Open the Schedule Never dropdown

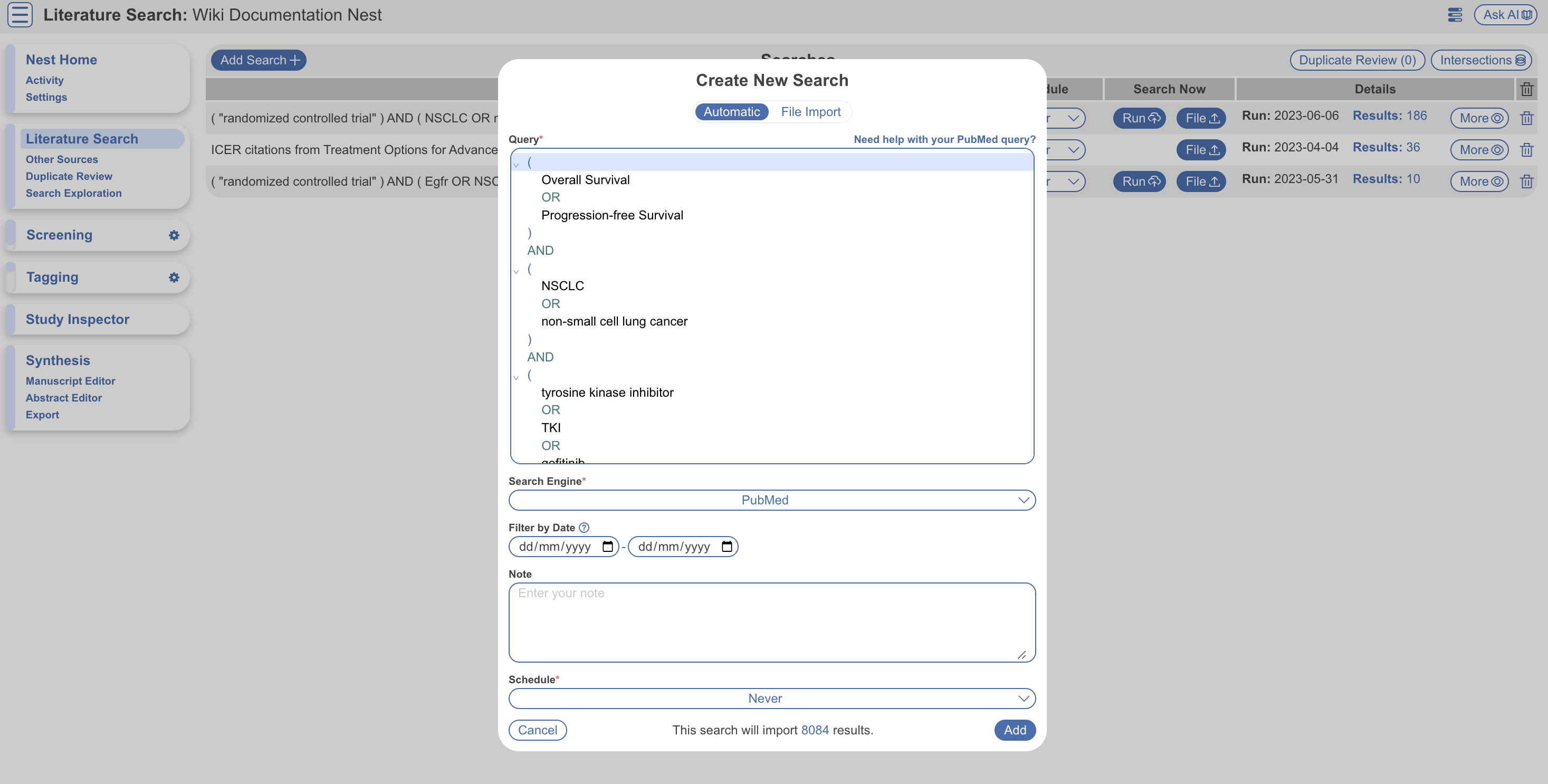[771, 698]
